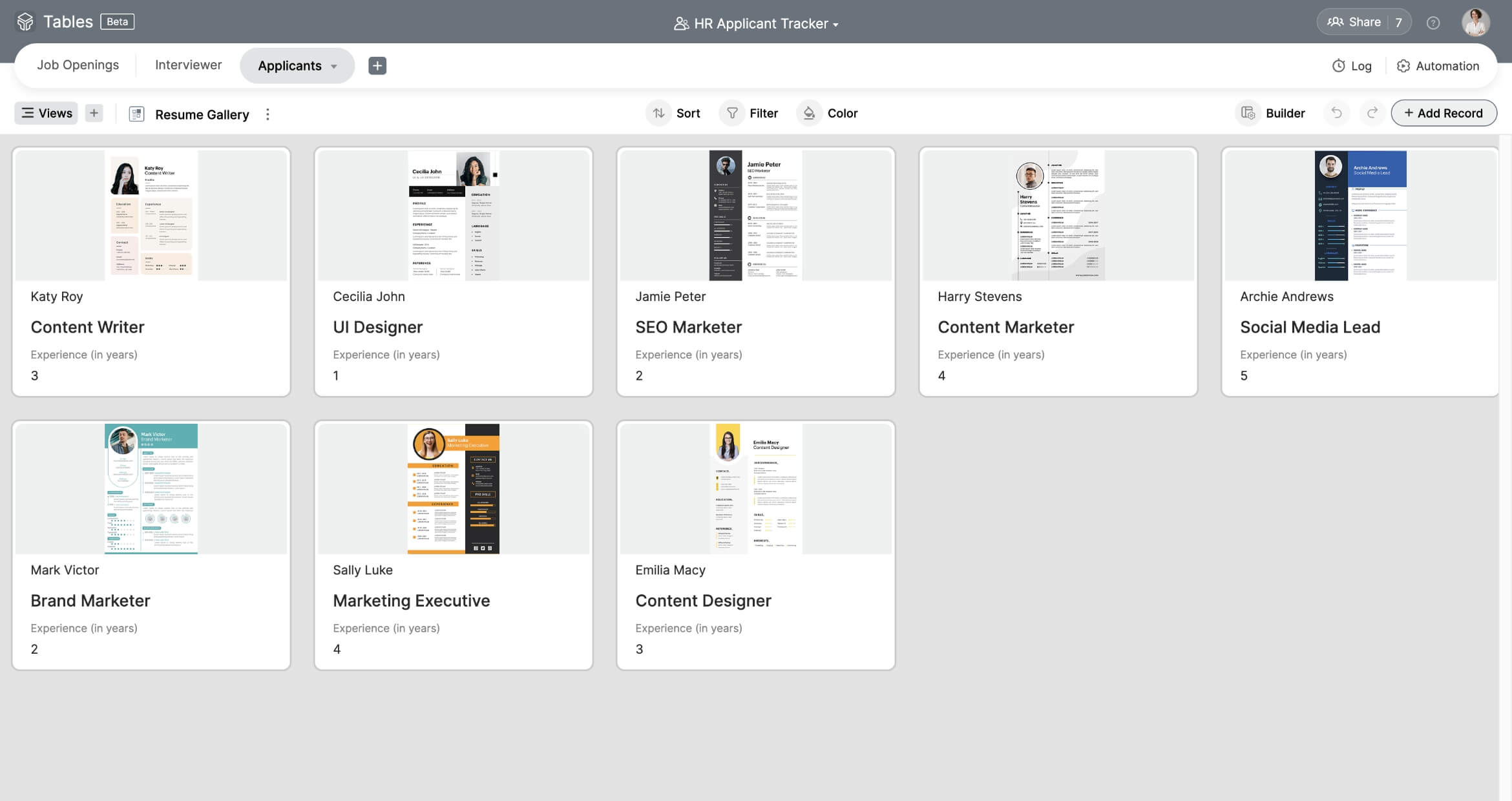
Task: Click the Tables logo icon
Action: (x=25, y=22)
